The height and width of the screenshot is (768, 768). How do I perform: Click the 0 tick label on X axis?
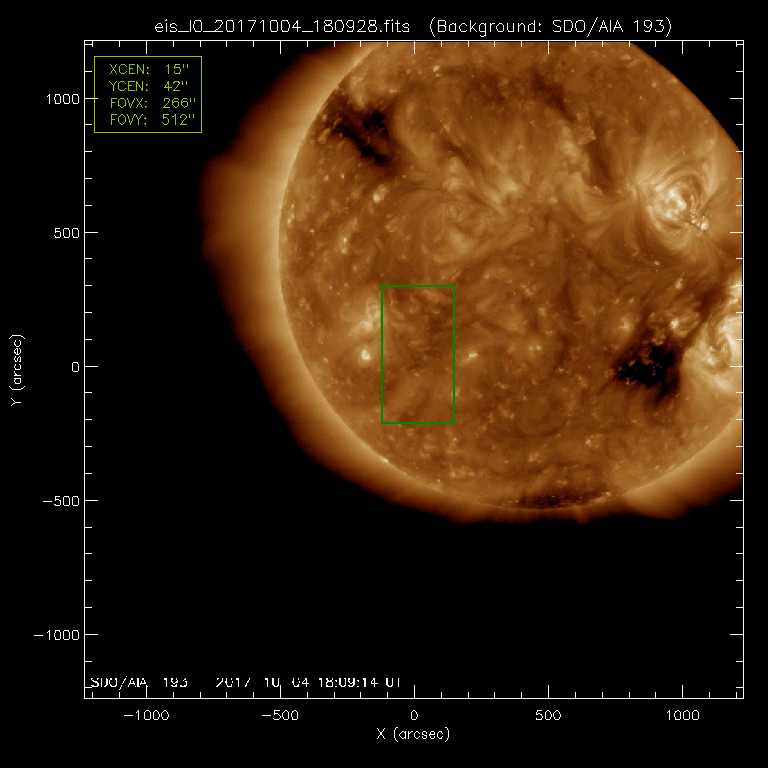click(413, 716)
